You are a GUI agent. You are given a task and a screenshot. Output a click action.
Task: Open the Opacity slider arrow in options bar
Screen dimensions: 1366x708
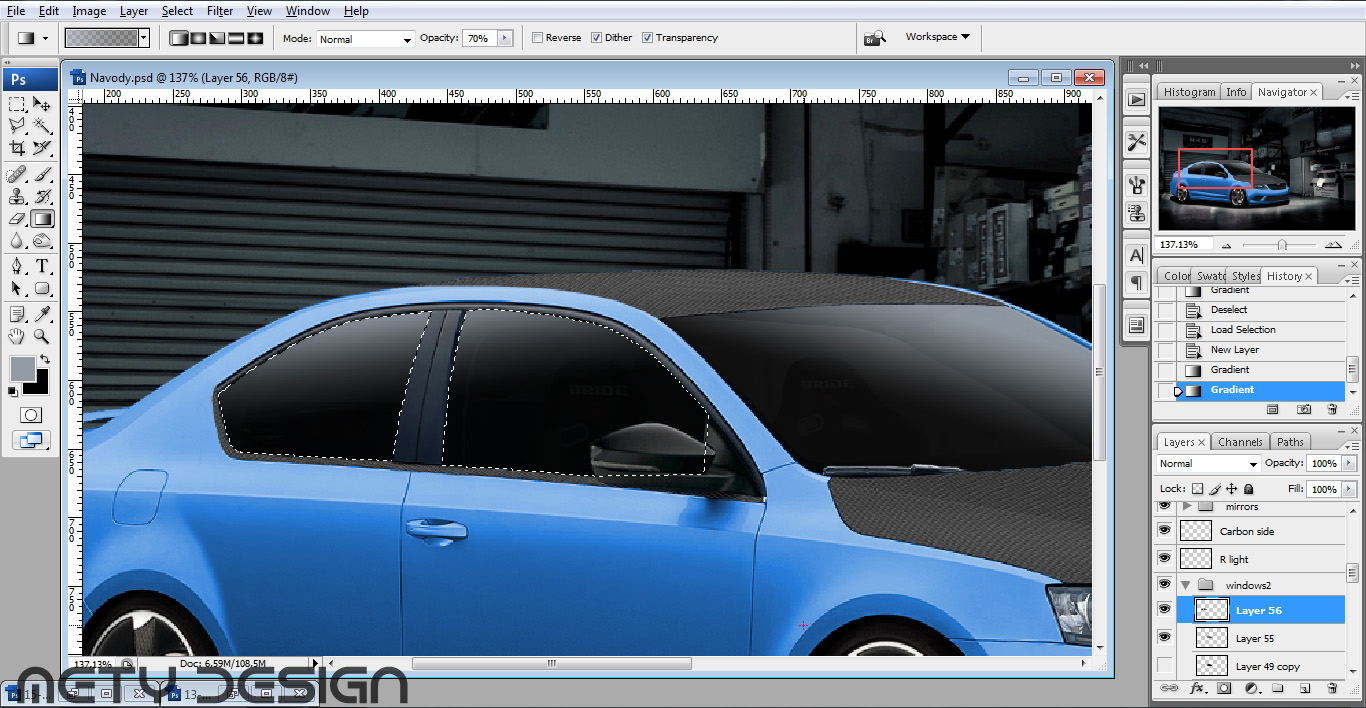pyautogui.click(x=505, y=38)
